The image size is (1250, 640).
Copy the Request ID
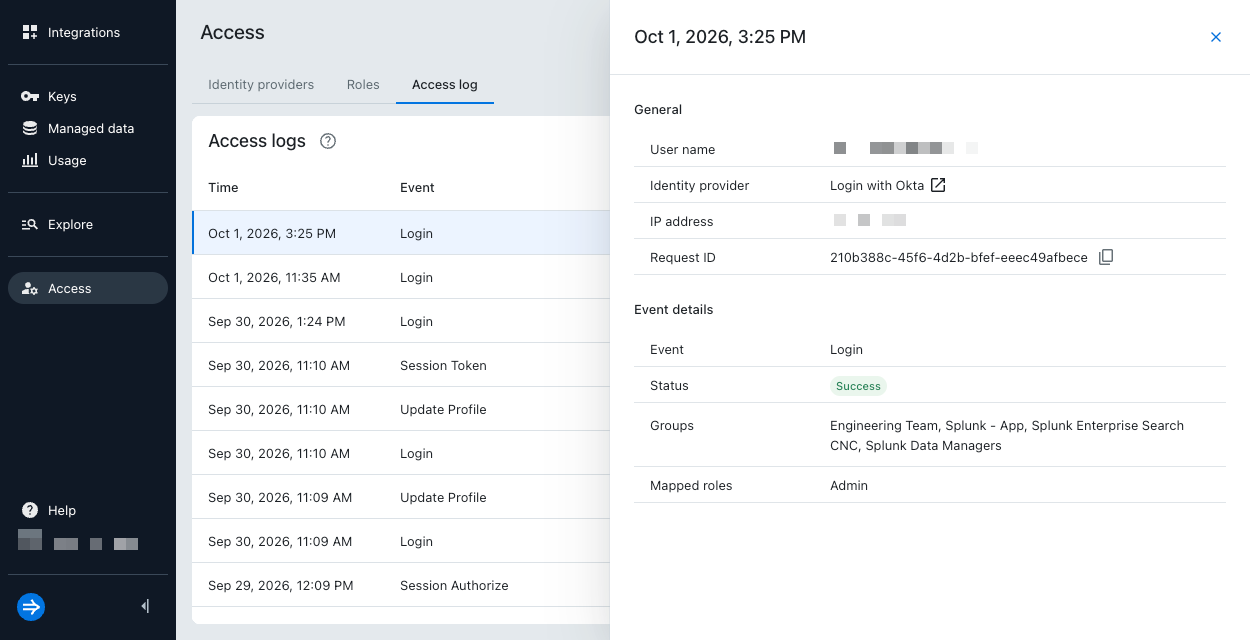[1106, 257]
